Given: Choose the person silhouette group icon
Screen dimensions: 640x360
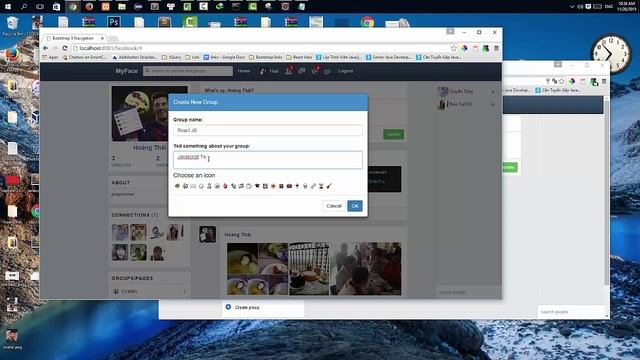Looking at the screenshot, I should tap(209, 186).
